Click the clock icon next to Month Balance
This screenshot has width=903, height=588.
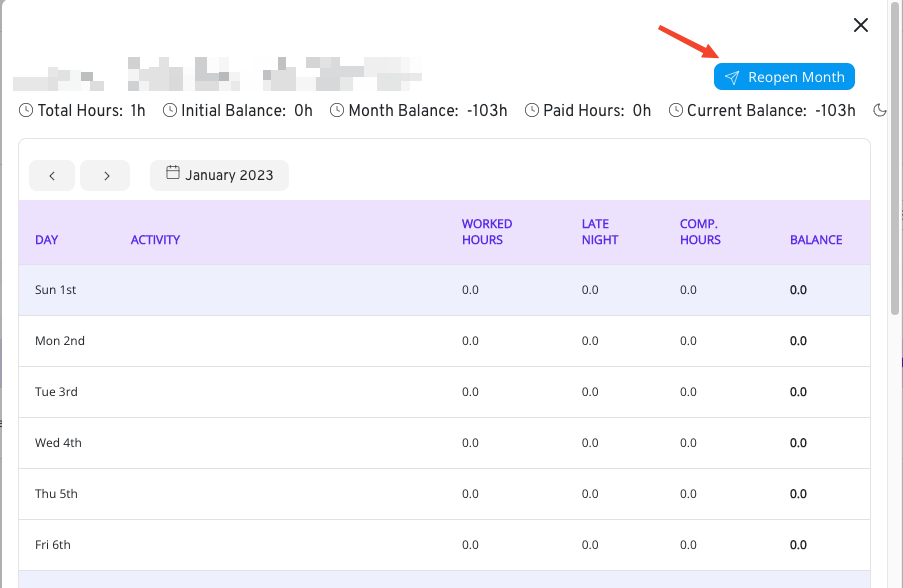[337, 110]
